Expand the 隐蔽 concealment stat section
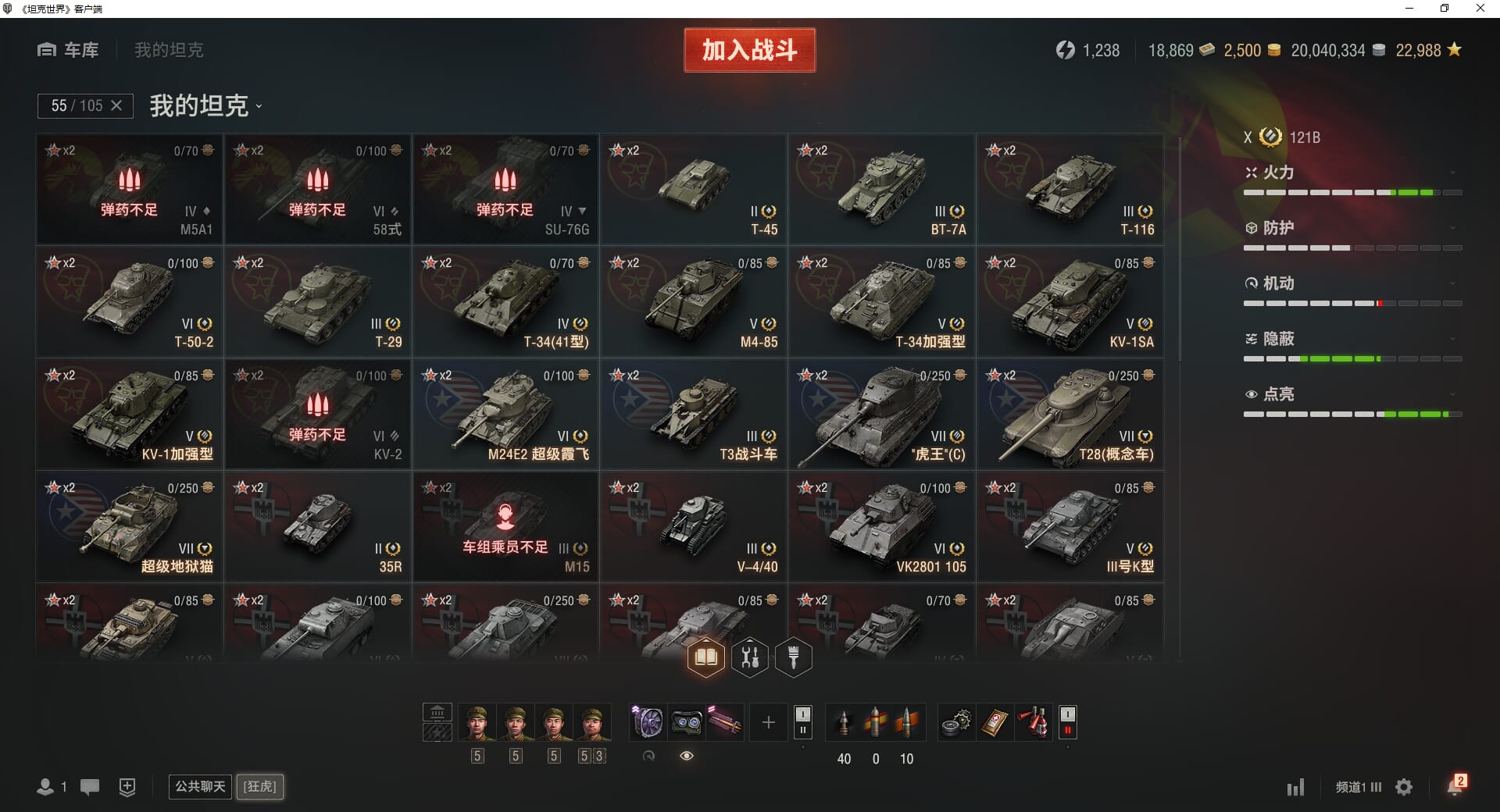The width and height of the screenshot is (1500, 812). pyautogui.click(x=1352, y=339)
